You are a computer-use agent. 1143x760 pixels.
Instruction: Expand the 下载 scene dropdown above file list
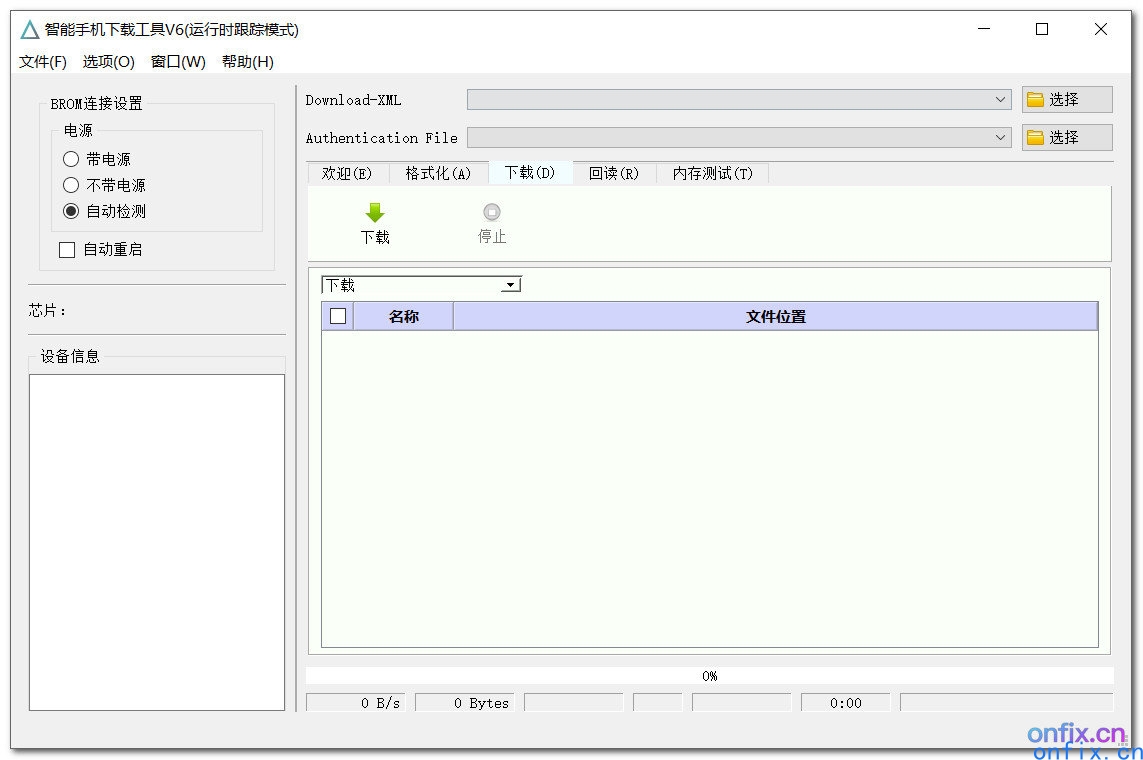pos(510,284)
